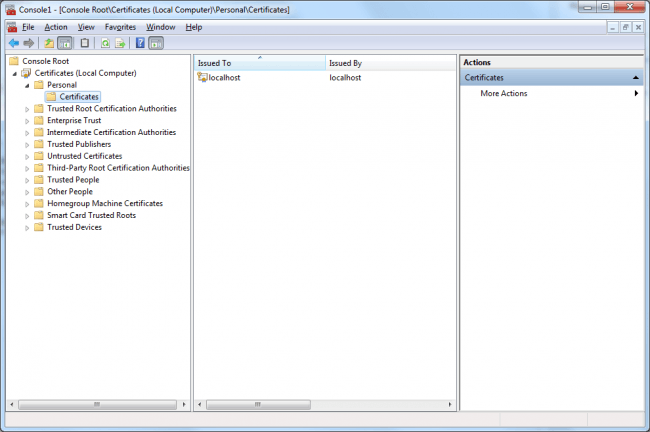Open More Actions submenu

coord(503,93)
